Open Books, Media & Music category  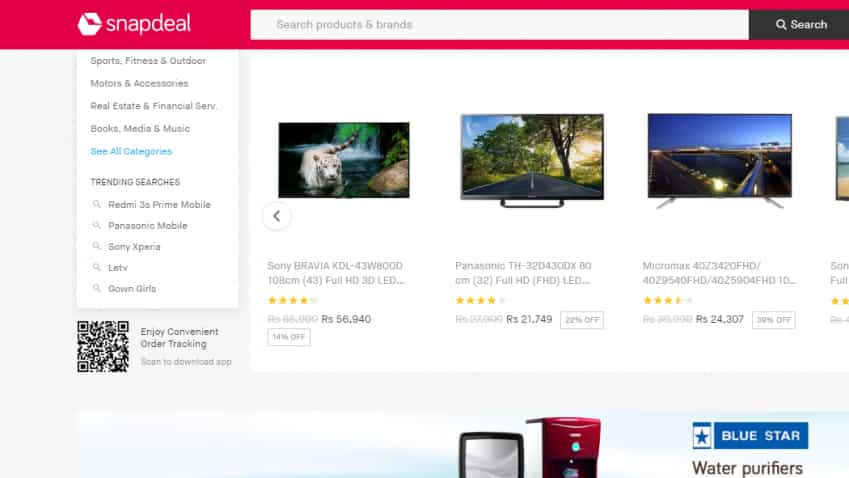pos(140,129)
